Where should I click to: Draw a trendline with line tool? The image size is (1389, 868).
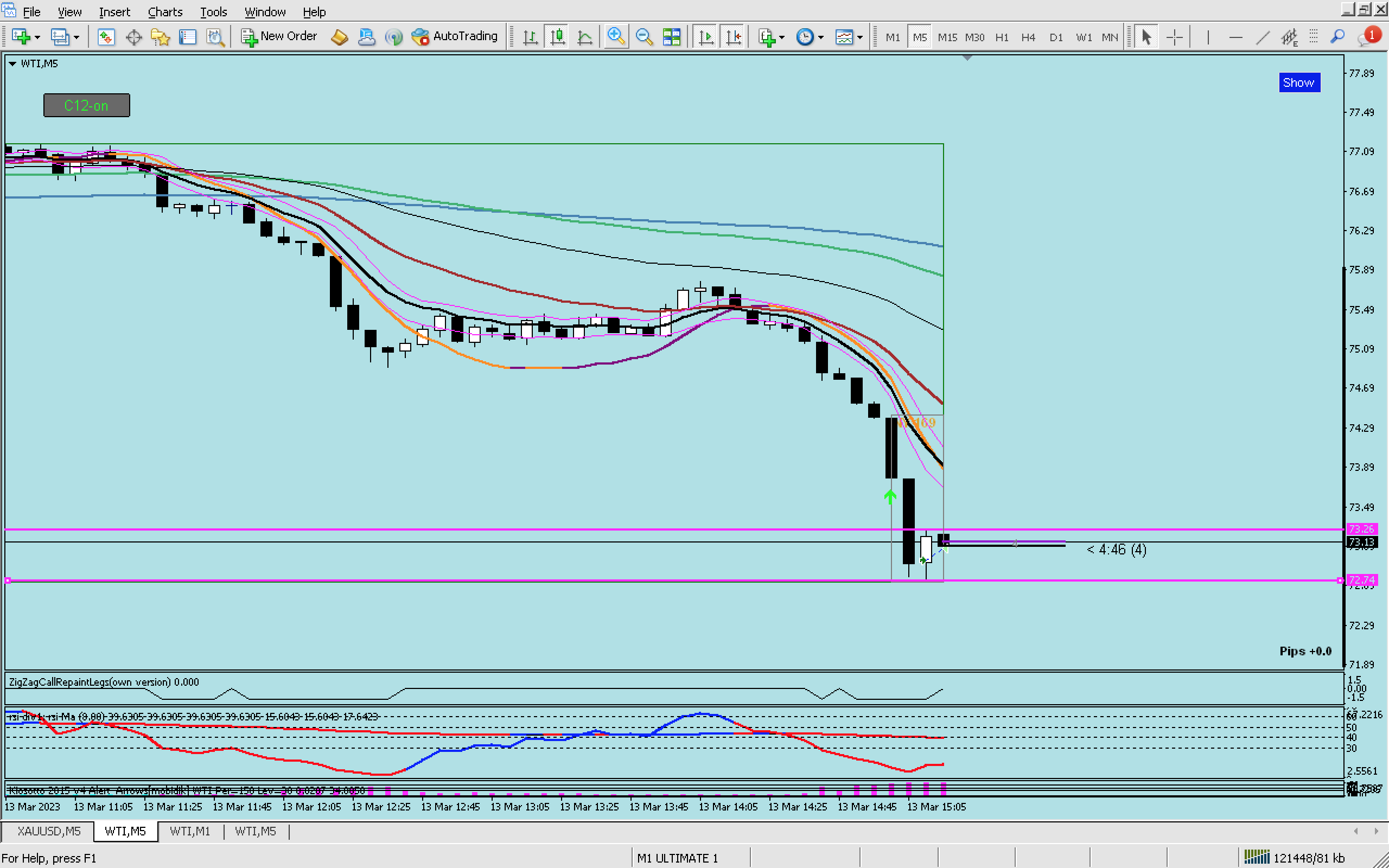1262,37
